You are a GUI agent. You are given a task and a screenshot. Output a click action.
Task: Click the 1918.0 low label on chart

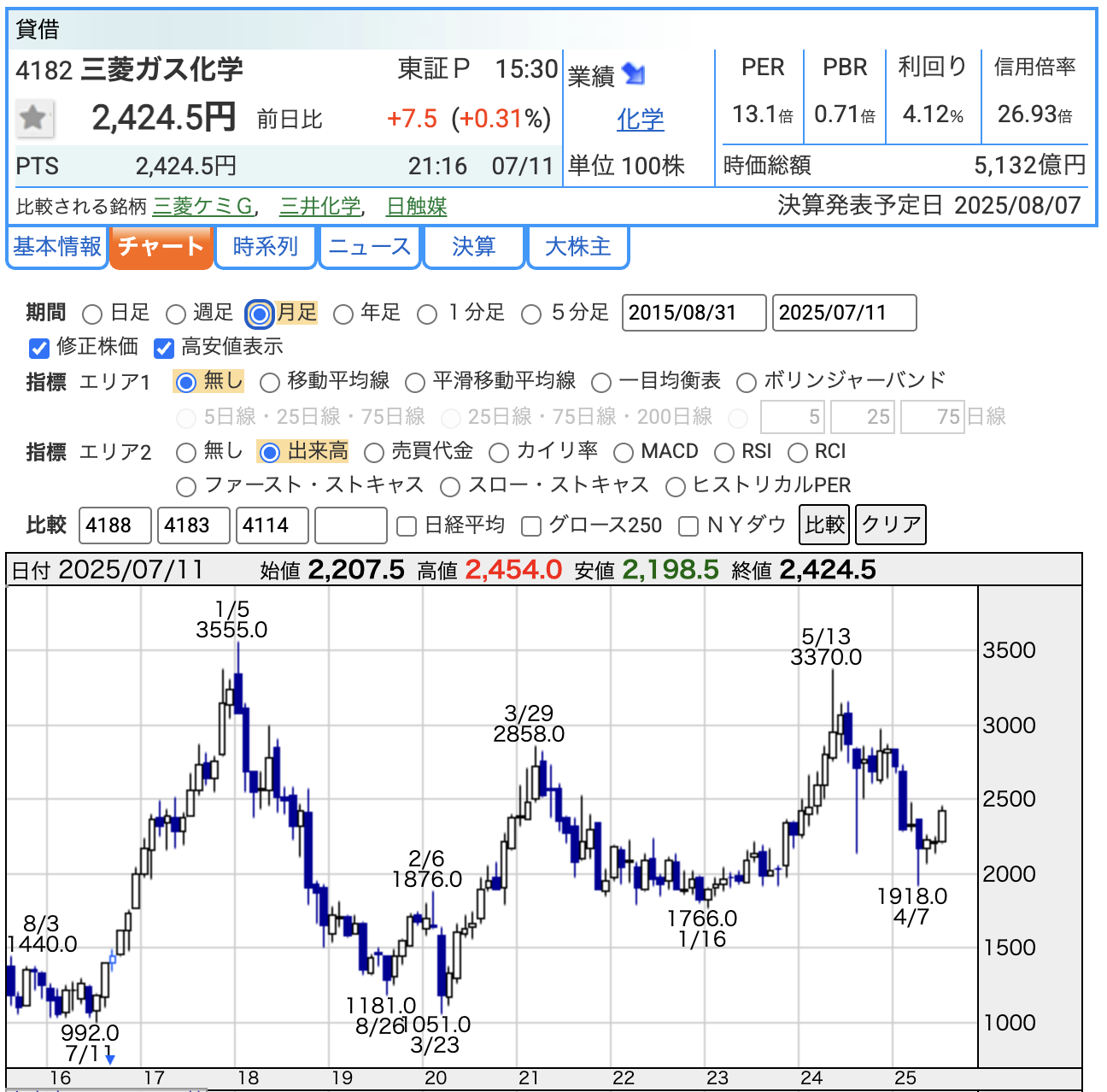coord(912,896)
